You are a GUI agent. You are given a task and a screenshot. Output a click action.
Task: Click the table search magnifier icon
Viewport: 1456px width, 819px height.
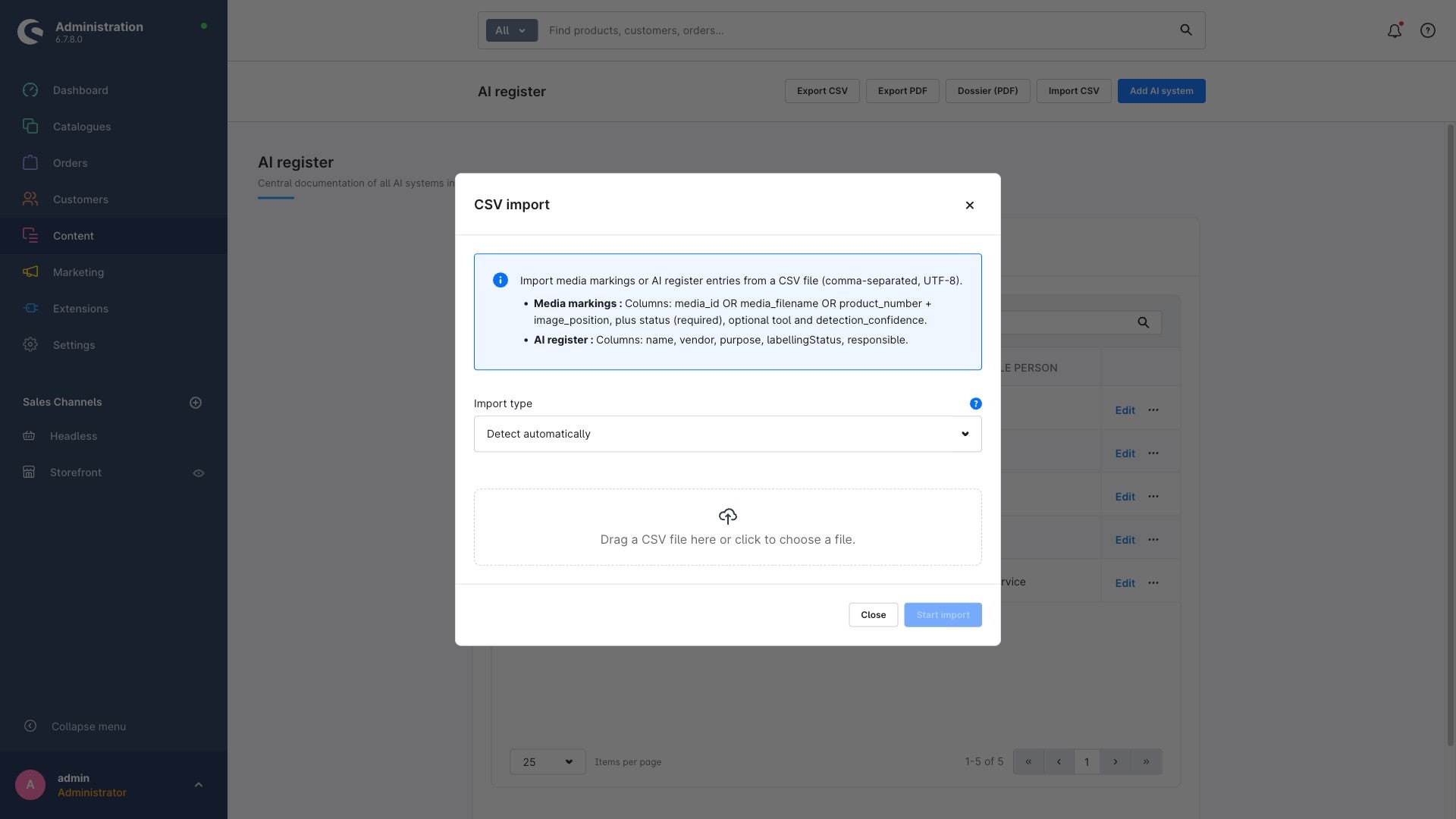click(1144, 323)
